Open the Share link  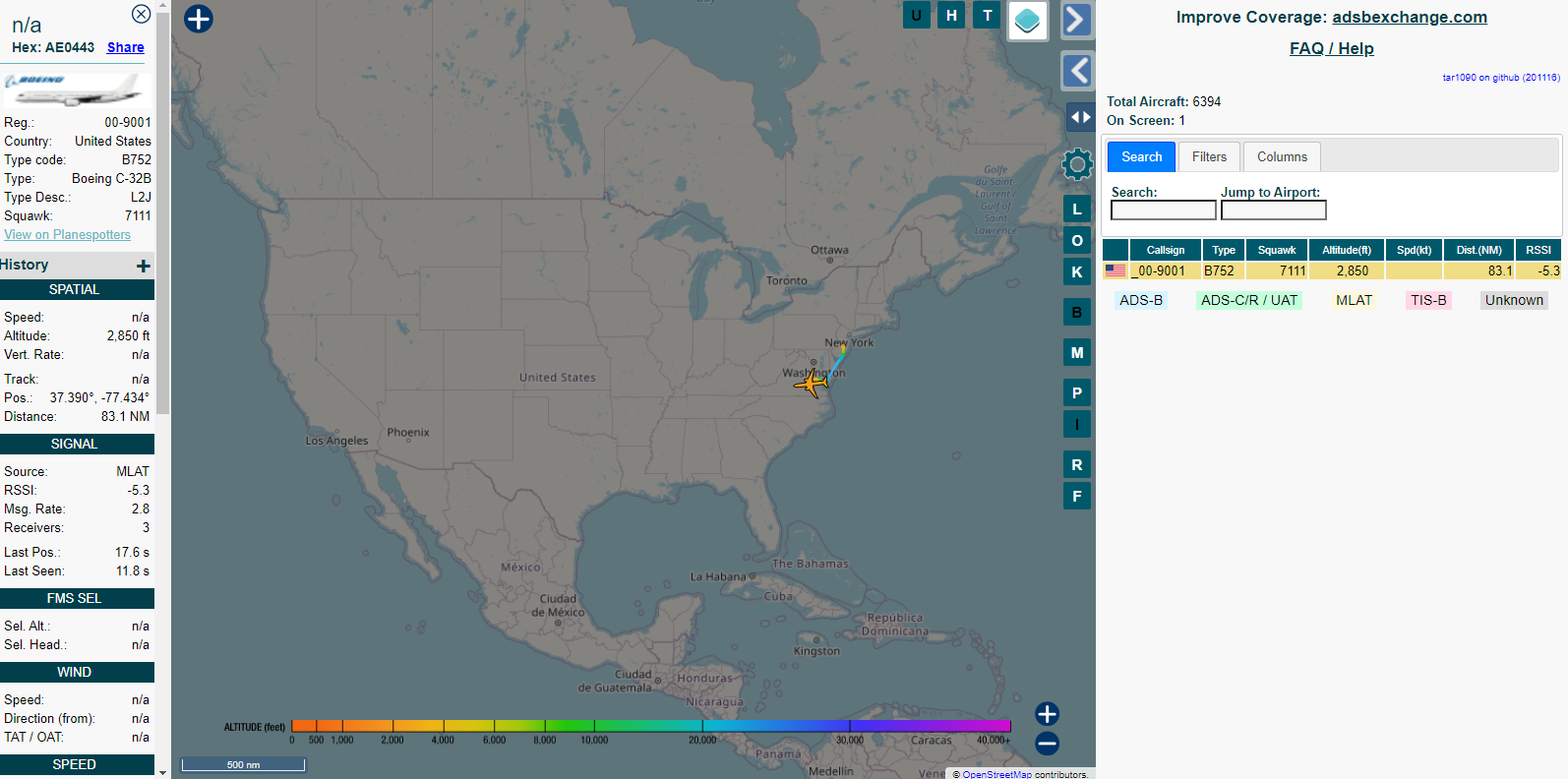coord(125,47)
